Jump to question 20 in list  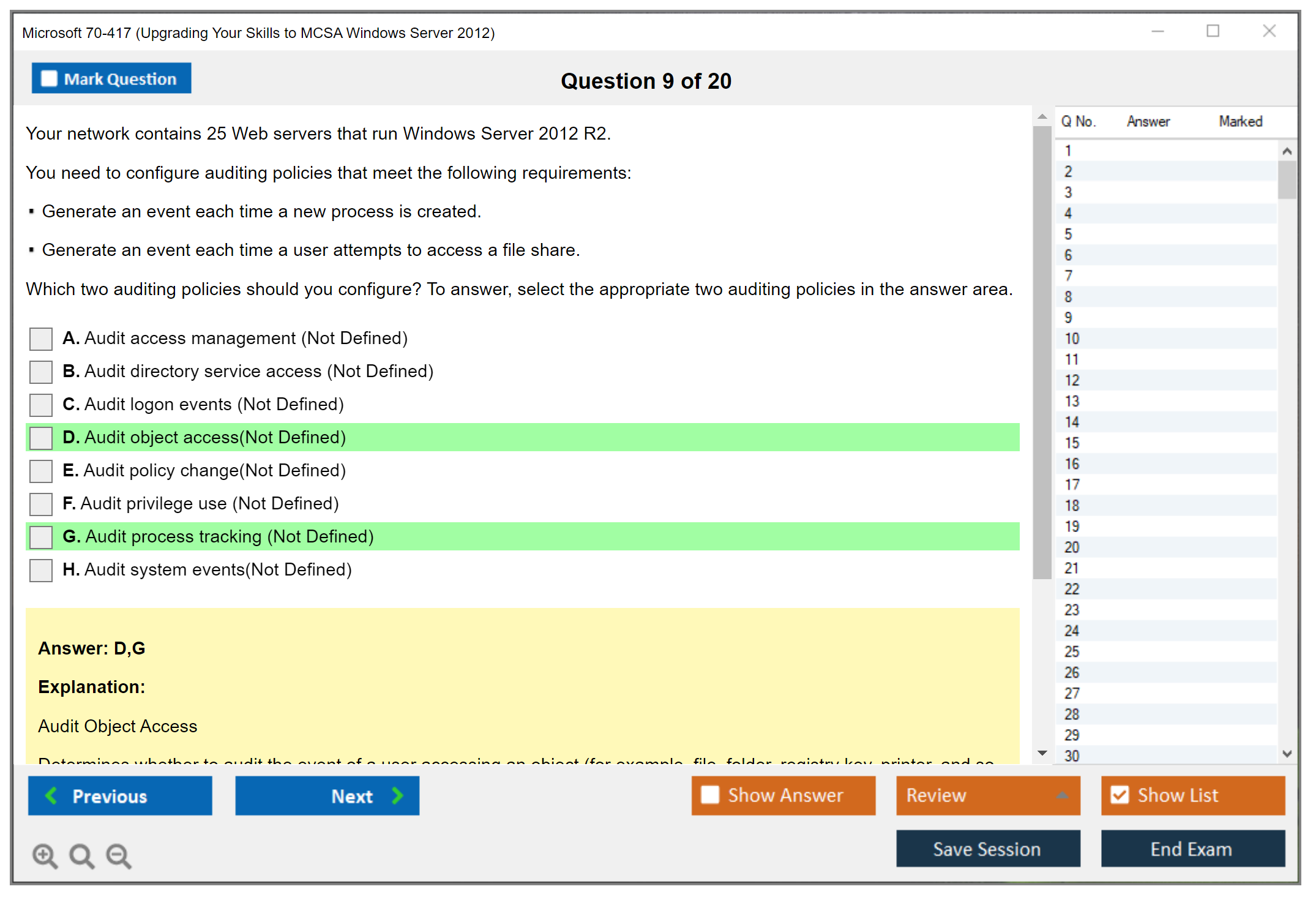pyautogui.click(x=1072, y=547)
